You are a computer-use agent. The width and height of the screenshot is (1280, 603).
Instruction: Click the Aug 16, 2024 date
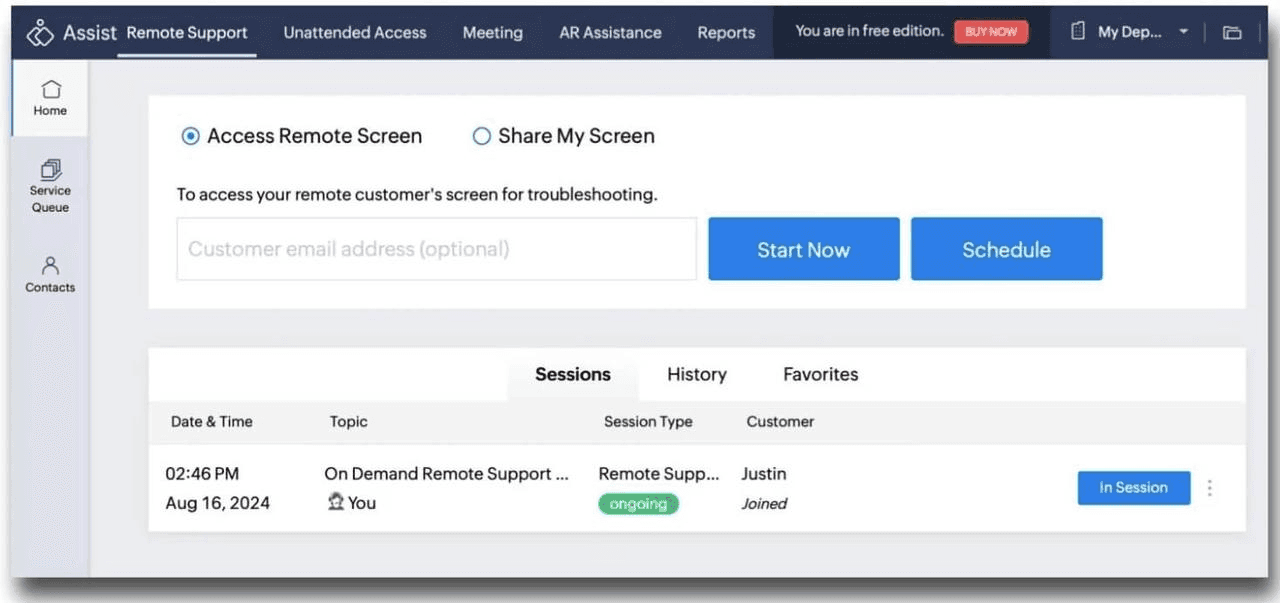tap(217, 503)
